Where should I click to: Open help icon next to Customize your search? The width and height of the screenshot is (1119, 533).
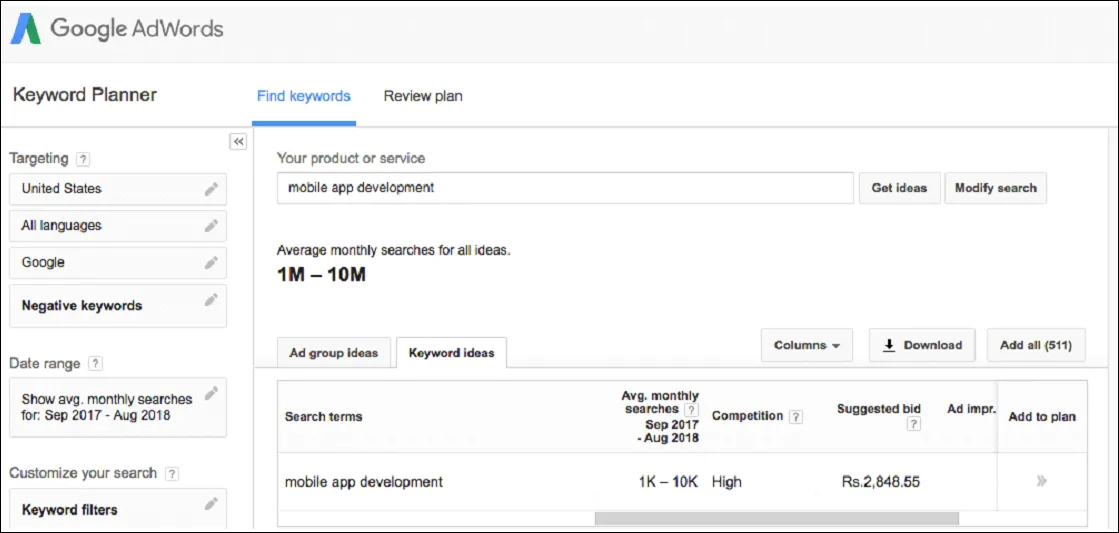[171, 473]
